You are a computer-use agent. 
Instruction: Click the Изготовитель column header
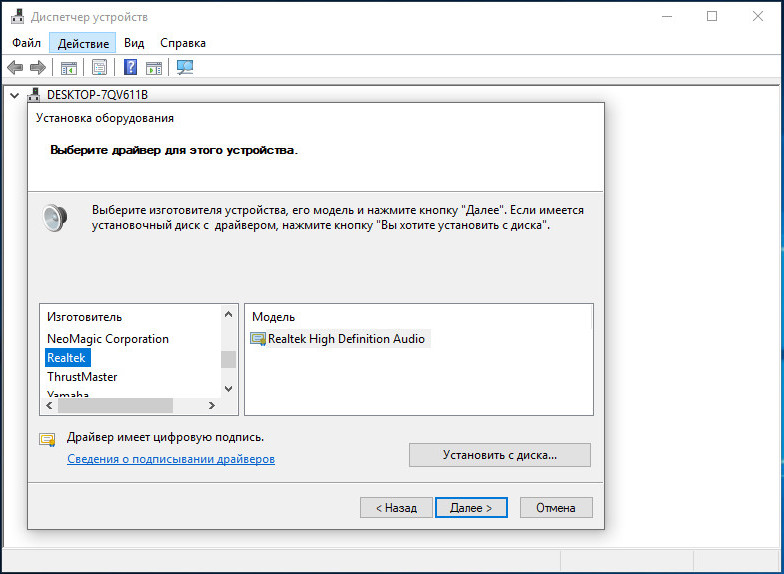tap(84, 317)
